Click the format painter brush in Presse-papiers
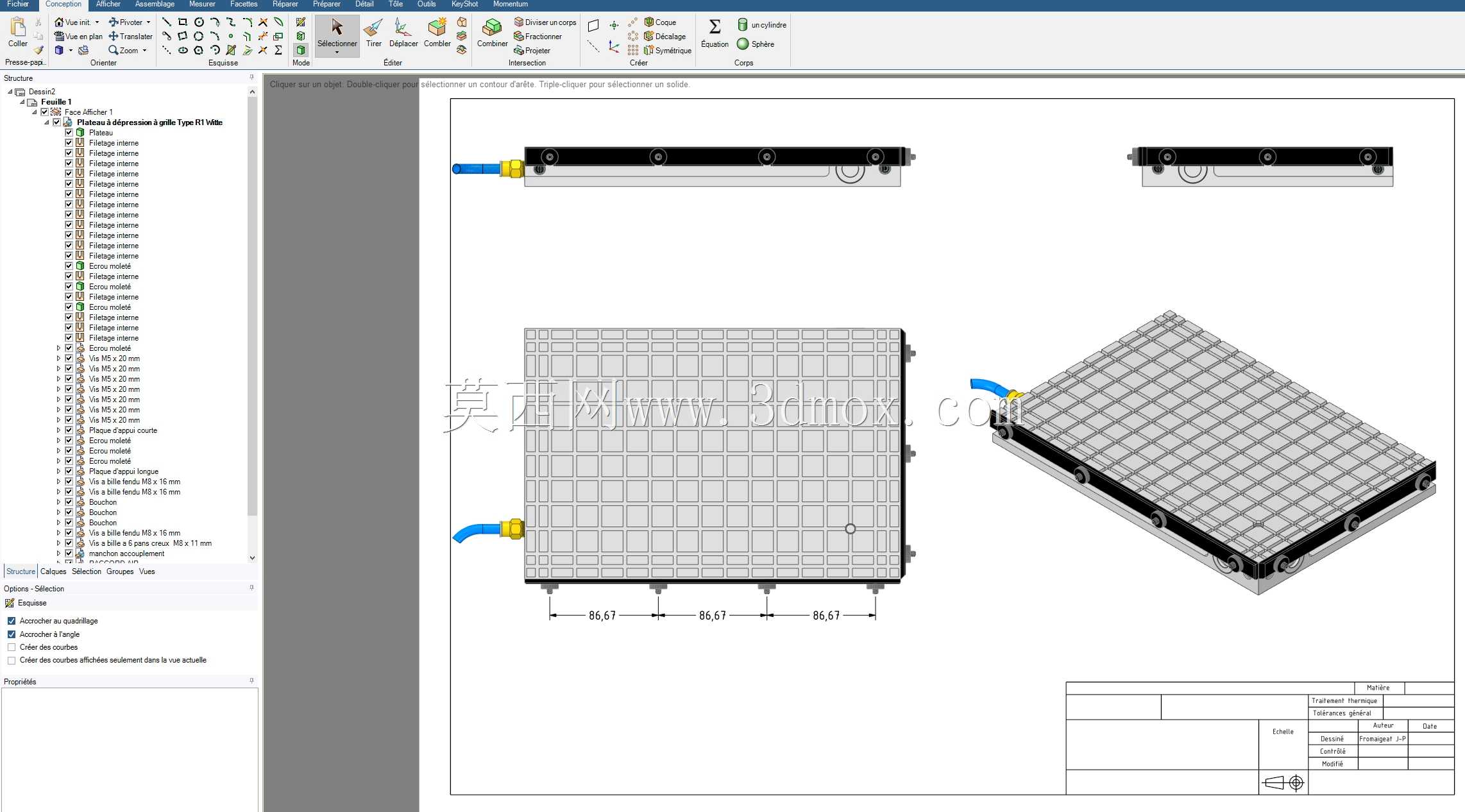The image size is (1465, 812). click(x=38, y=50)
